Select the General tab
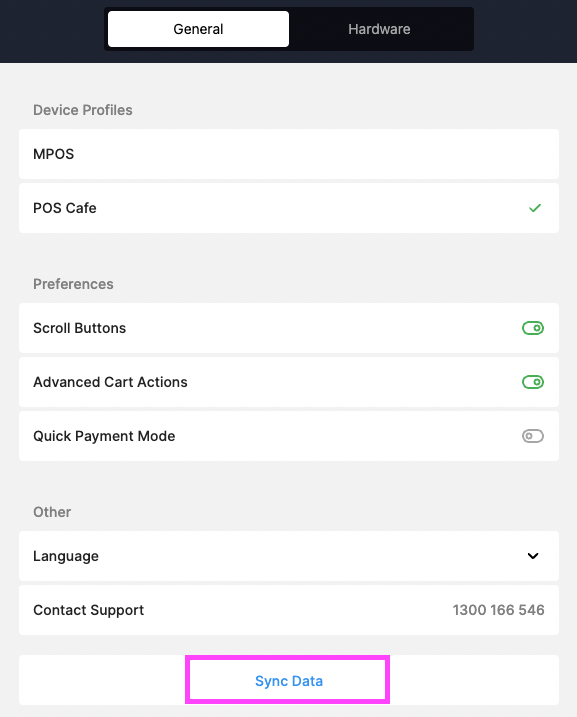 [198, 29]
